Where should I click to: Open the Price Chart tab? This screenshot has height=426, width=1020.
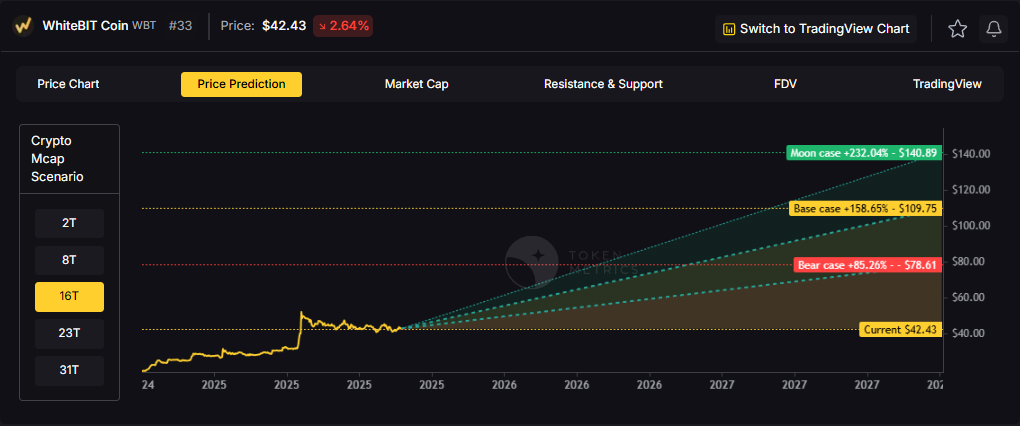[68, 84]
